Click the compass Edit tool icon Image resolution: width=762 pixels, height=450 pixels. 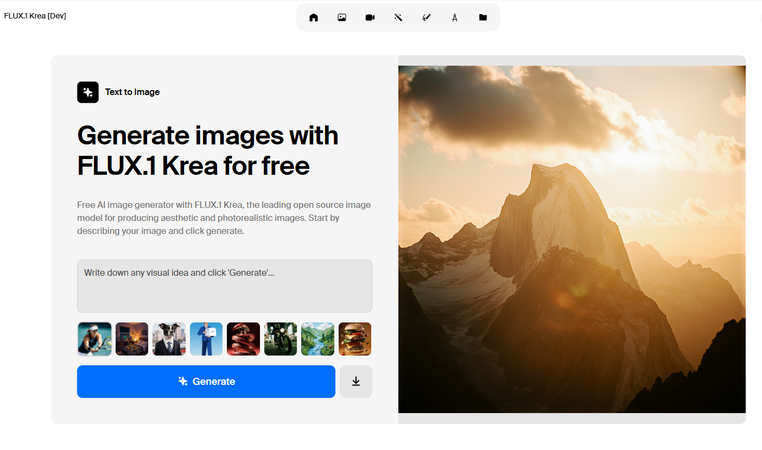(454, 17)
